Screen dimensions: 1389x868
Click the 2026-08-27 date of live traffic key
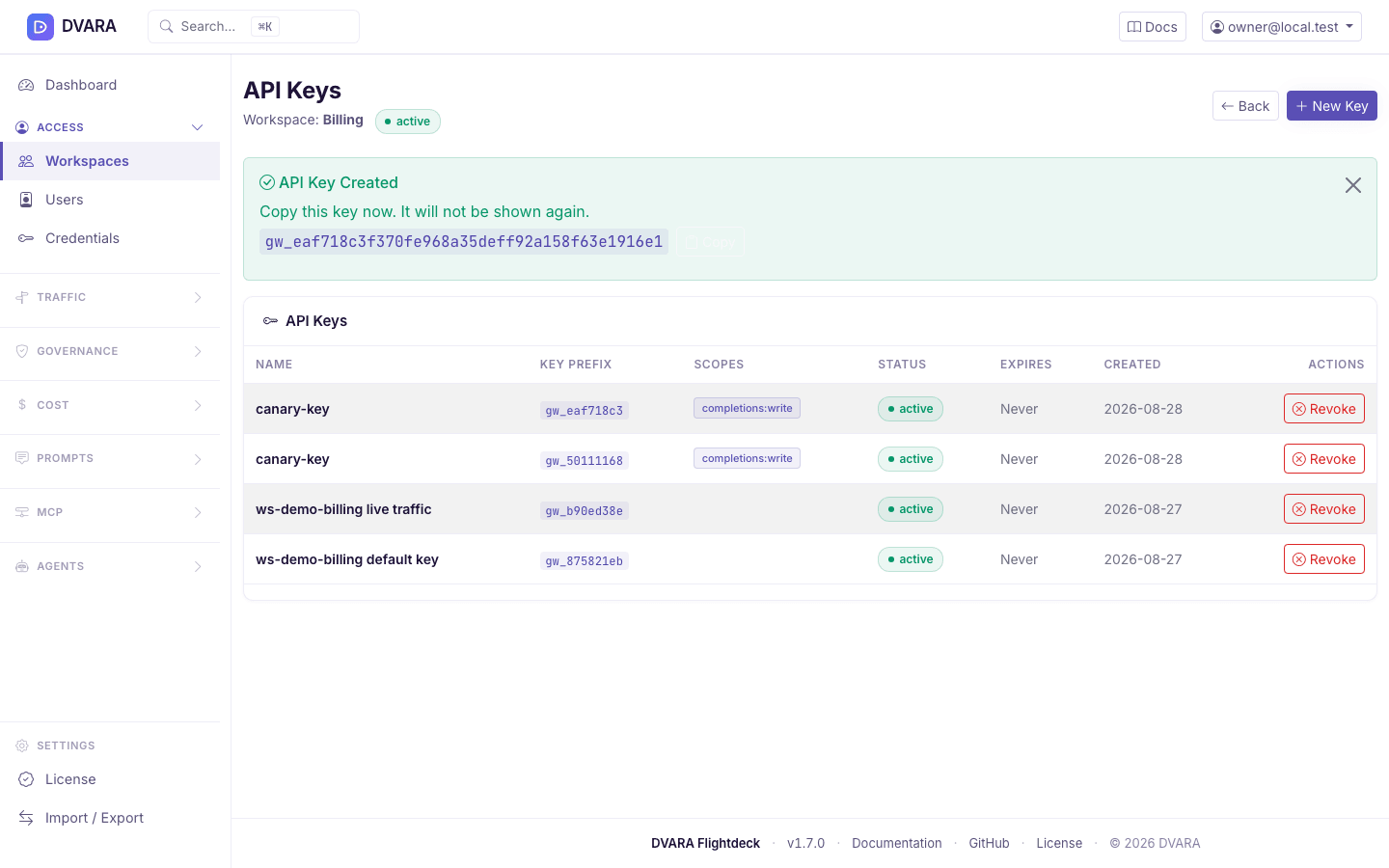(x=1143, y=509)
